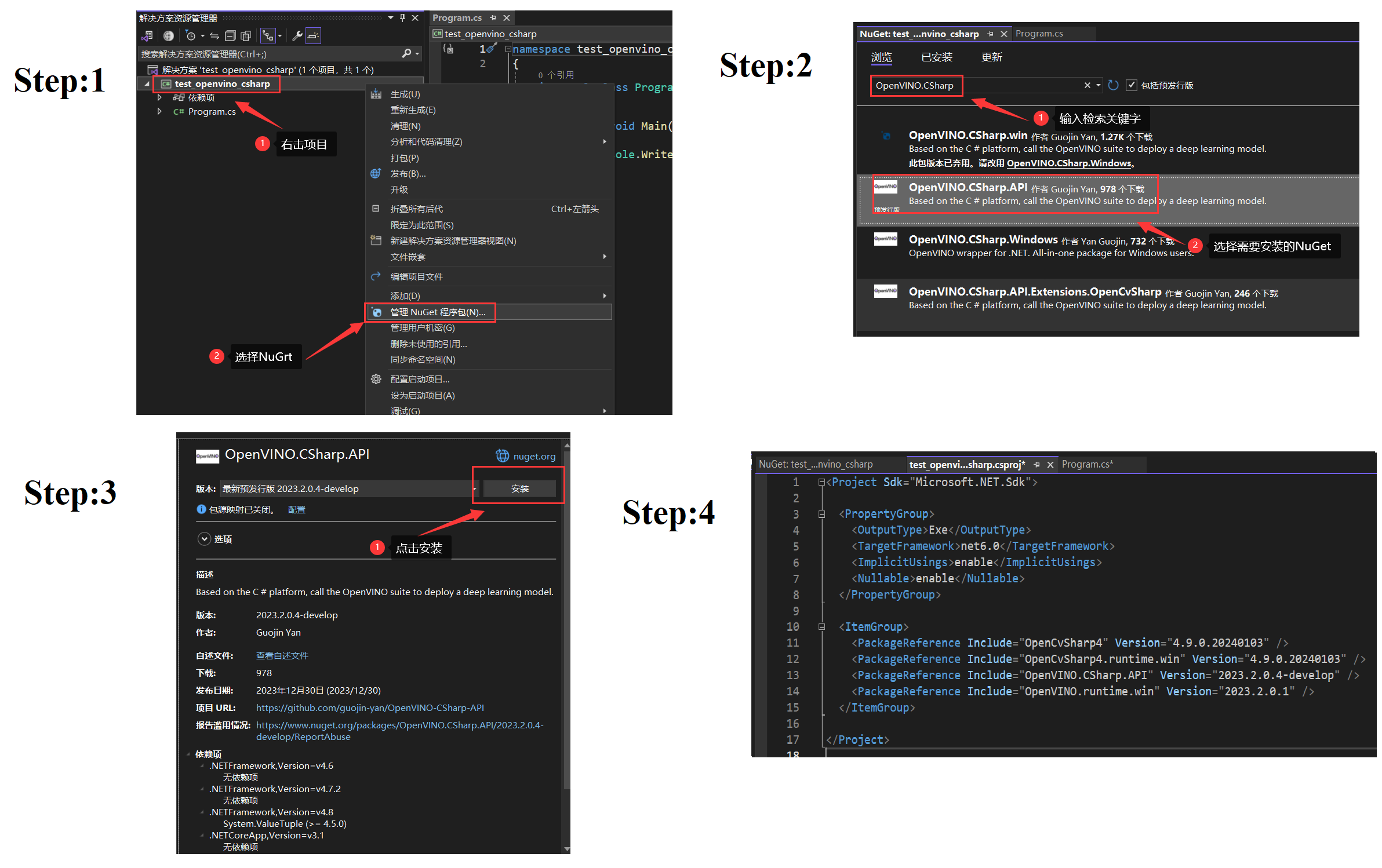
Task: Click the Properties wrench icon
Action: pos(297,36)
